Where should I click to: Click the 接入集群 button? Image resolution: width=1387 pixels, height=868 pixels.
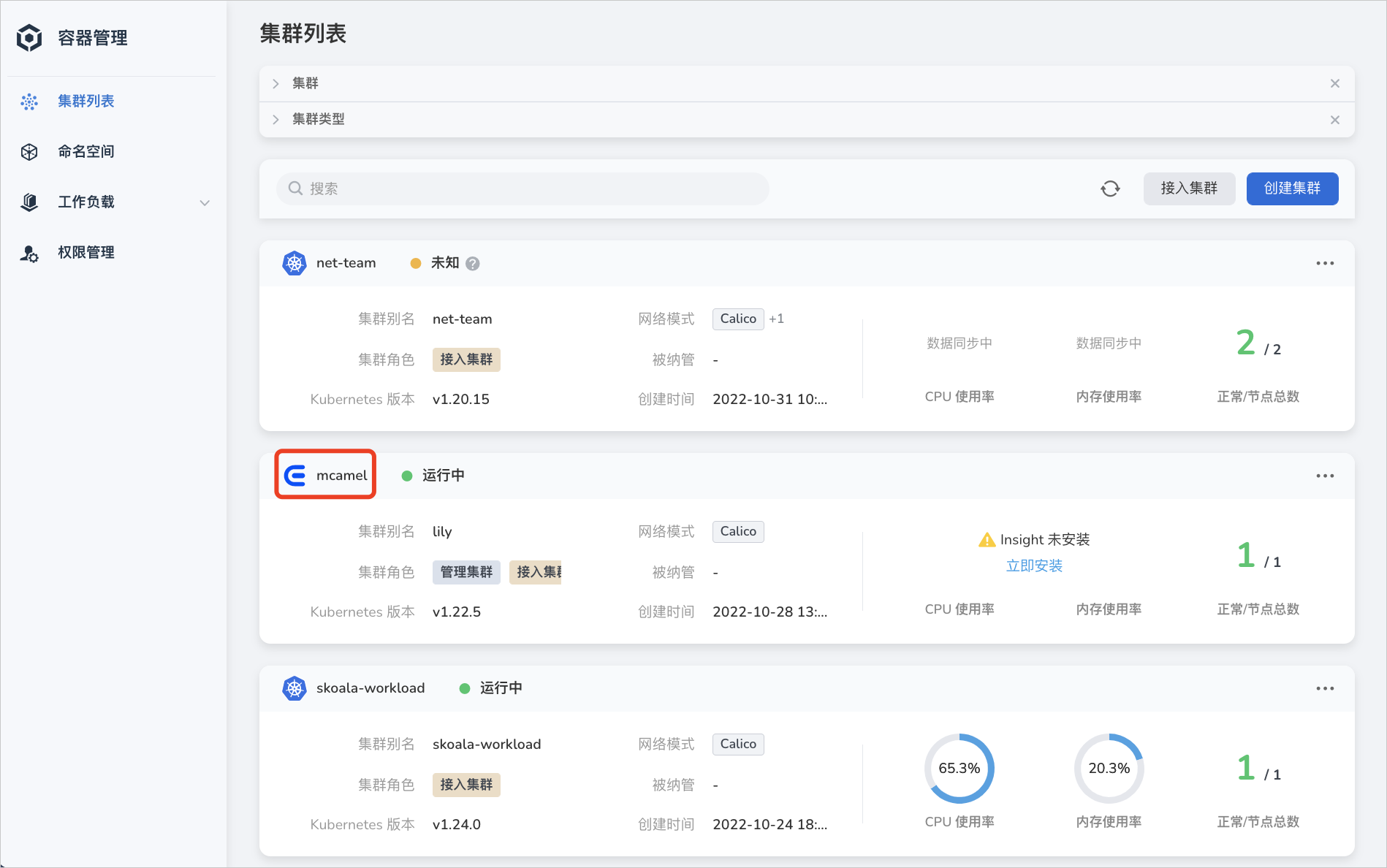click(1189, 189)
